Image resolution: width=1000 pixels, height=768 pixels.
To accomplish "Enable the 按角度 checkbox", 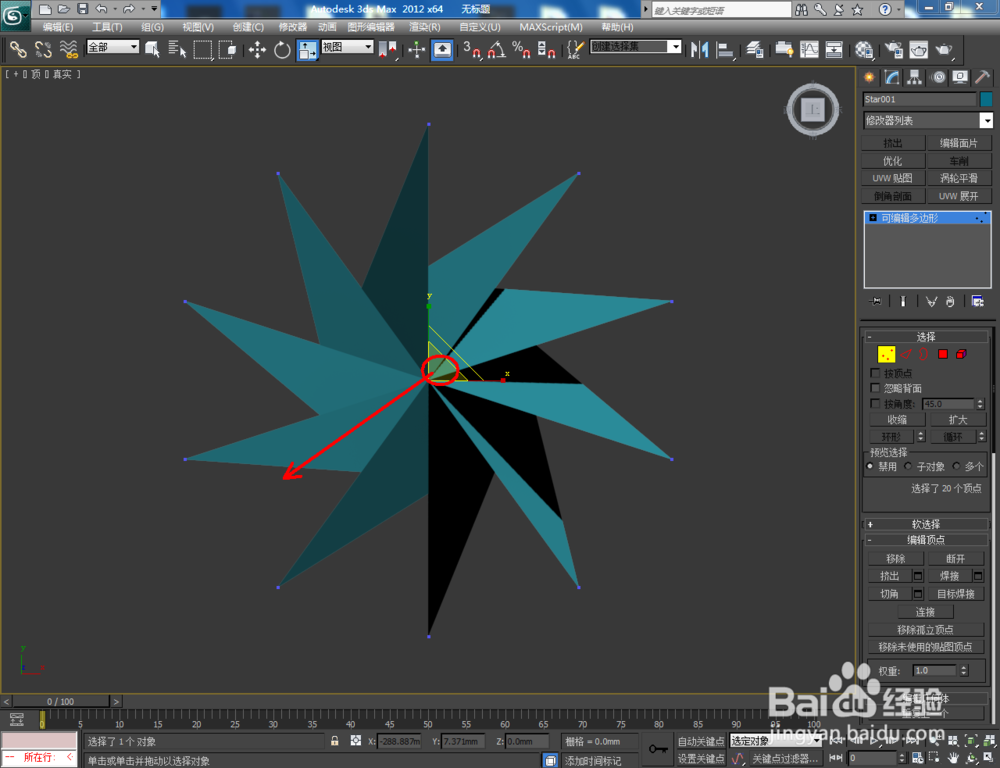I will [875, 404].
